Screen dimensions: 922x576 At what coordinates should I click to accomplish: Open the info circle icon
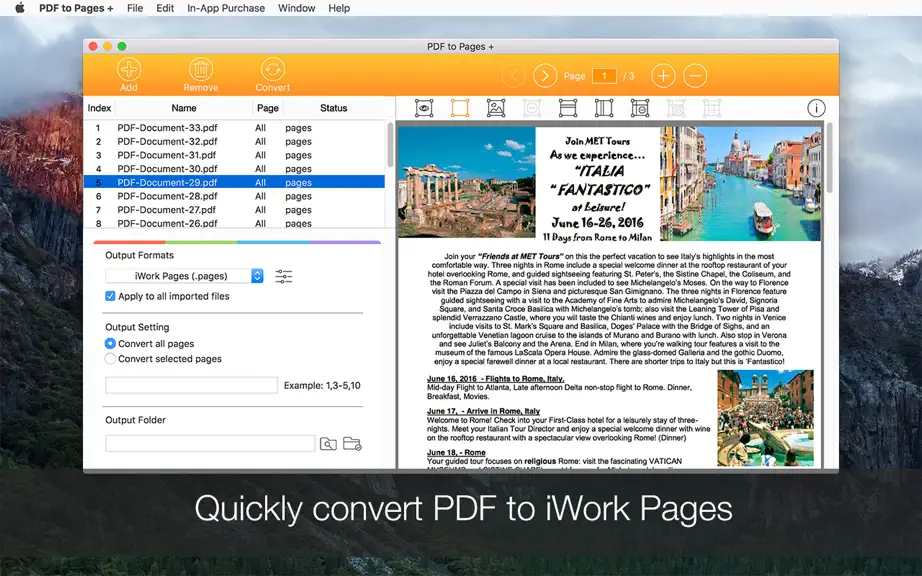pos(816,108)
